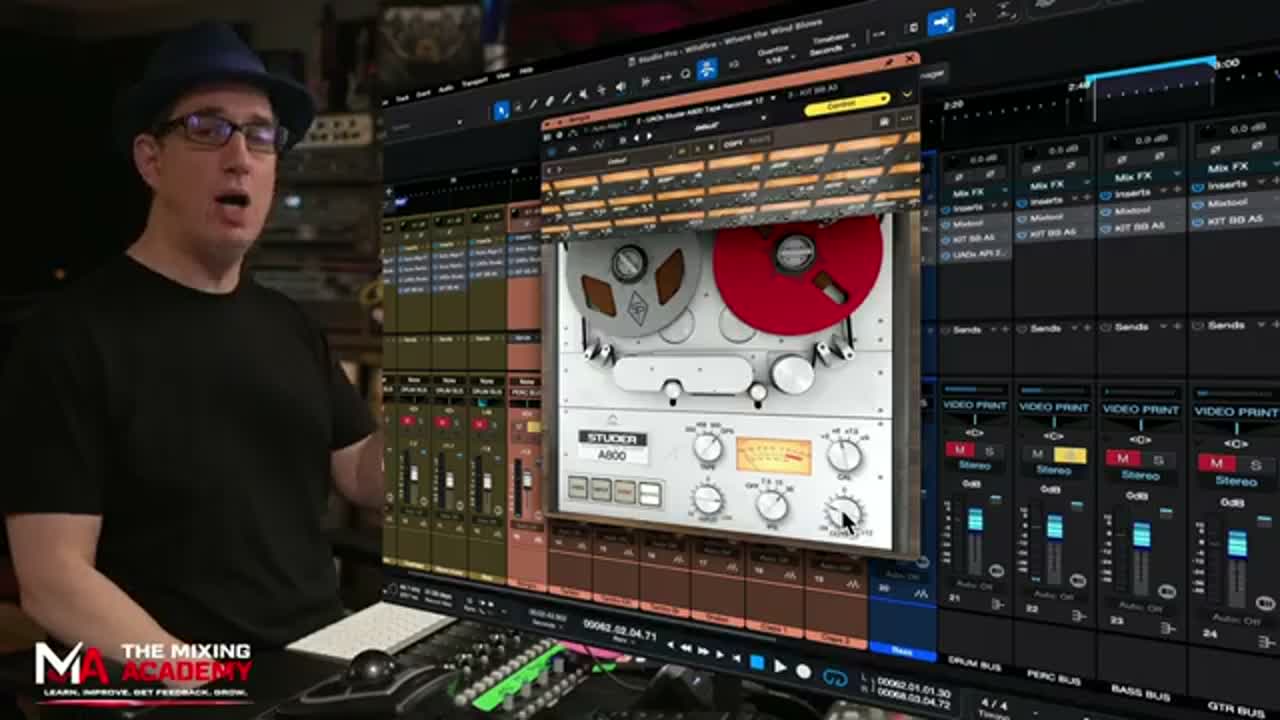The image size is (1280, 720).
Task: Click the Copy button in plugin header
Action: point(733,144)
